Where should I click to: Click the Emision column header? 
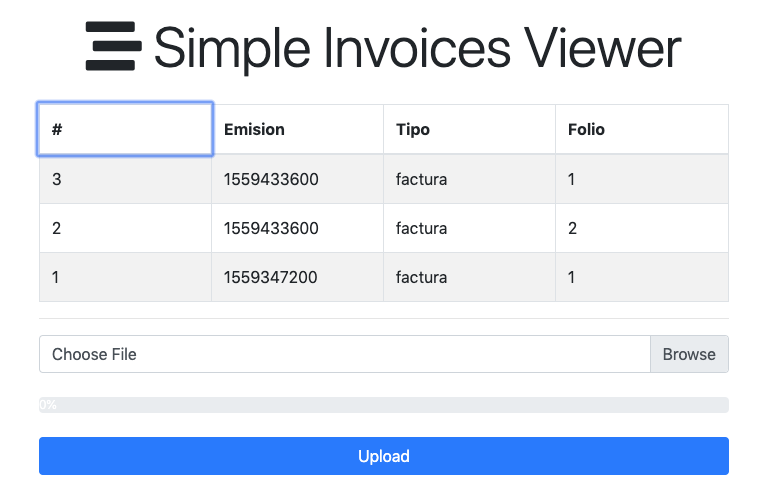coord(298,129)
